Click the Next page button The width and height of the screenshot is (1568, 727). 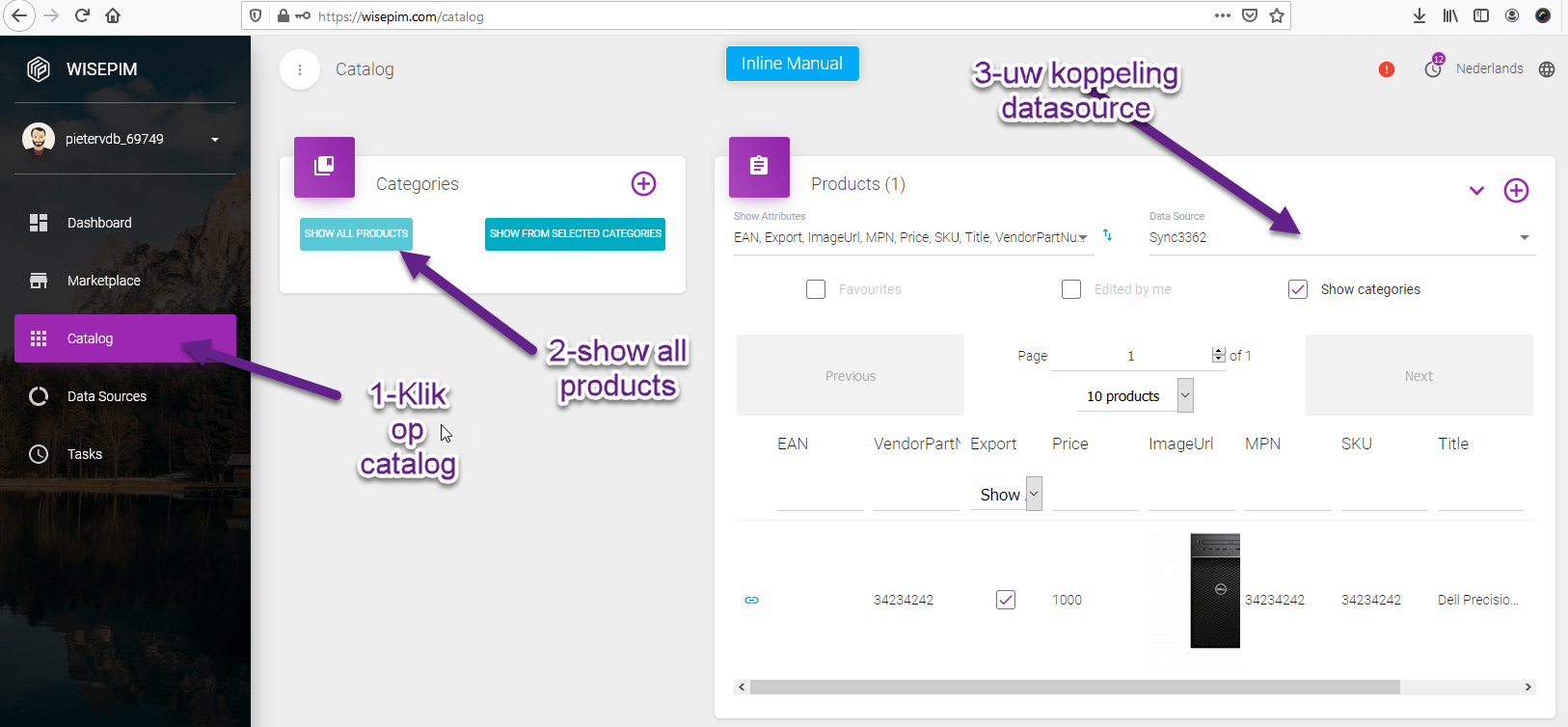click(x=1419, y=376)
